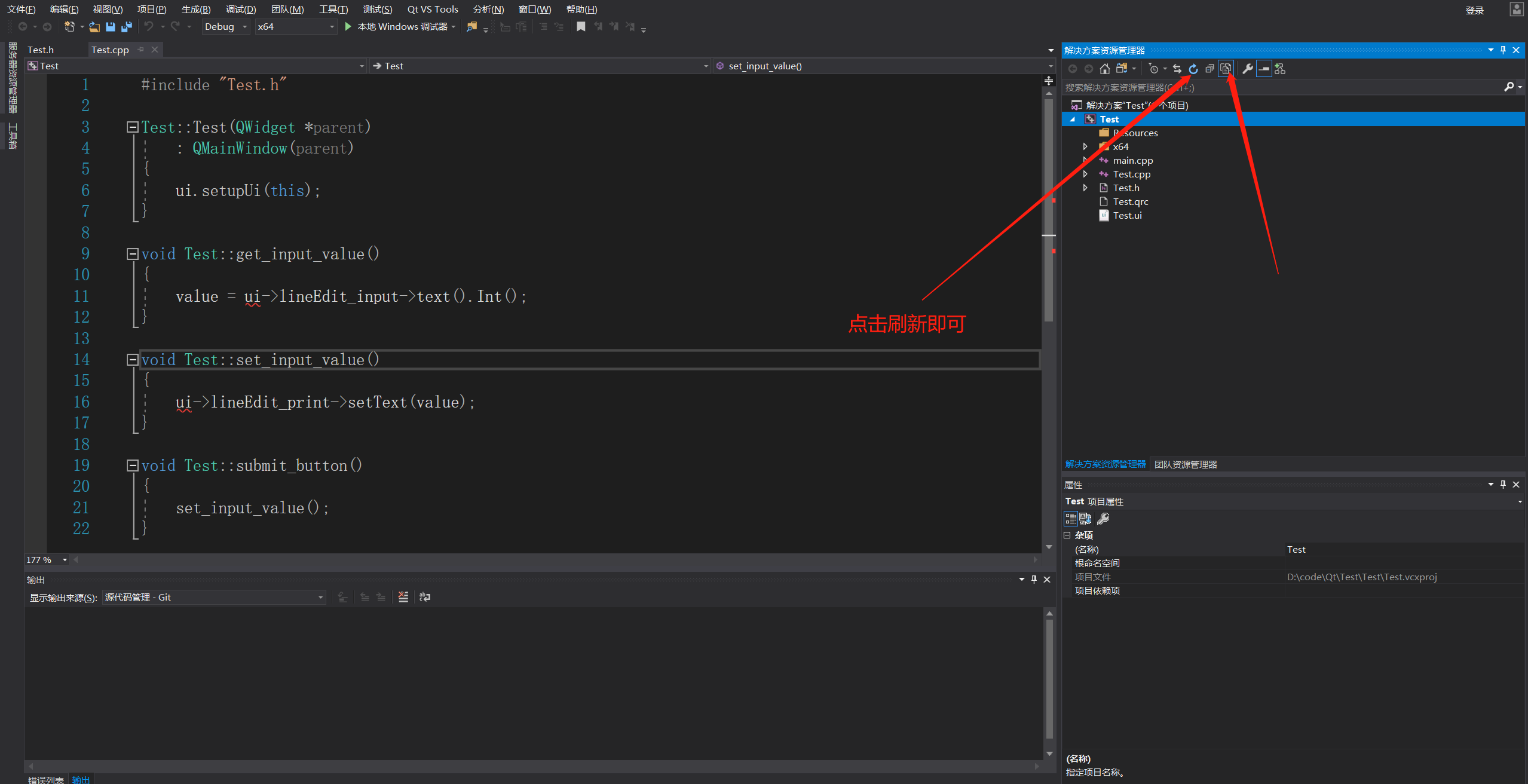This screenshot has width=1528, height=784.
Task: Click the Solution Explorer home icon
Action: pyautogui.click(x=1105, y=69)
